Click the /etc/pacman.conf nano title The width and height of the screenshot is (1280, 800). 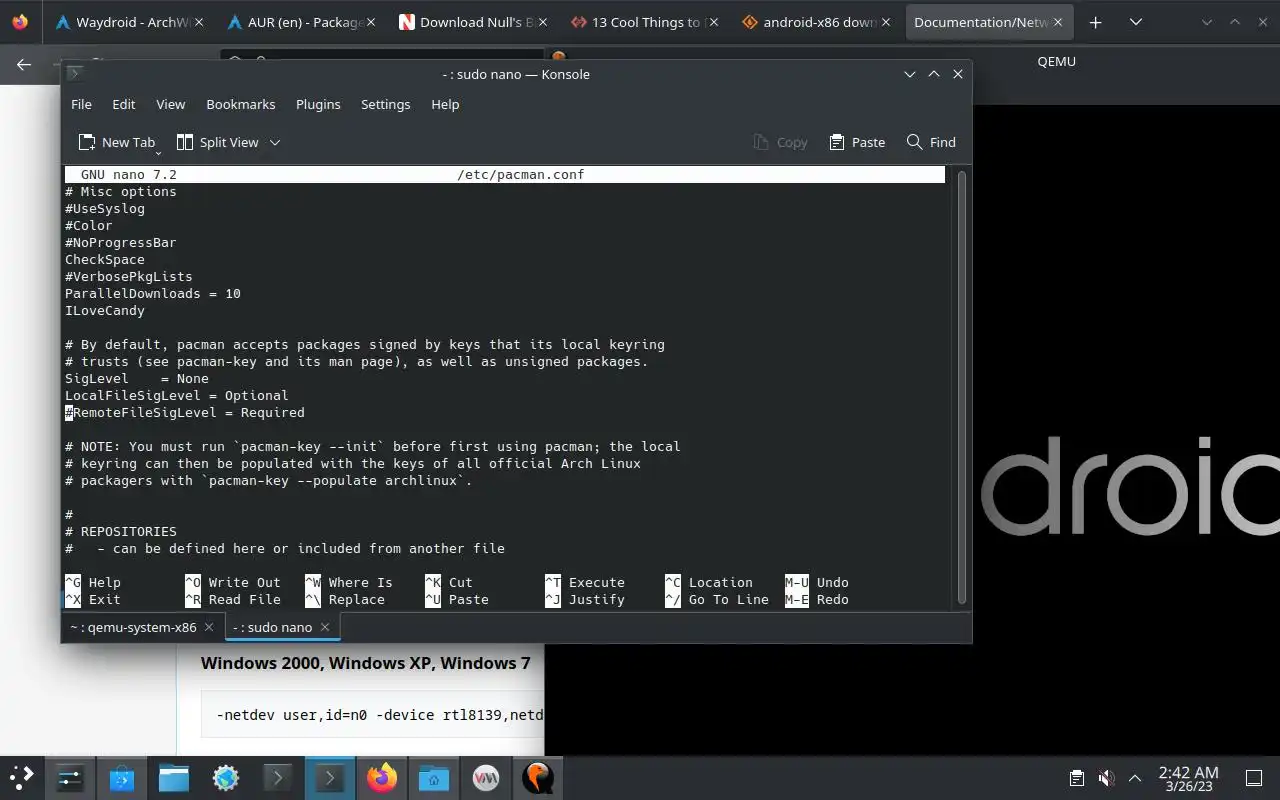(521, 175)
